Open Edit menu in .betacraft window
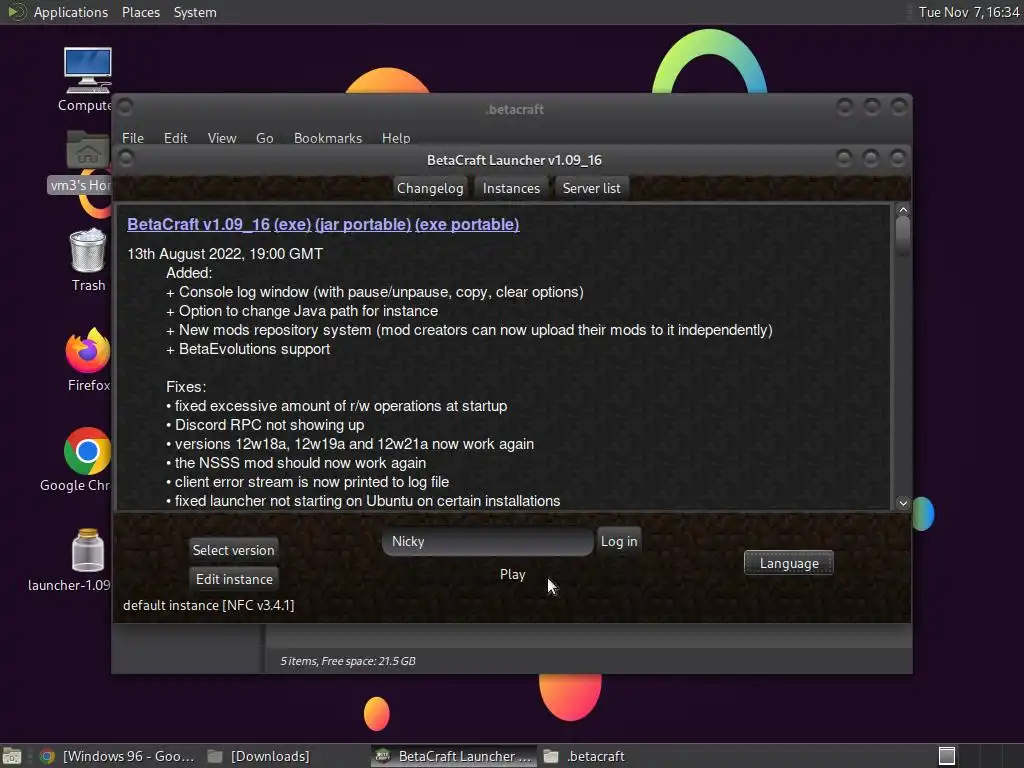Image resolution: width=1024 pixels, height=768 pixels. (175, 138)
